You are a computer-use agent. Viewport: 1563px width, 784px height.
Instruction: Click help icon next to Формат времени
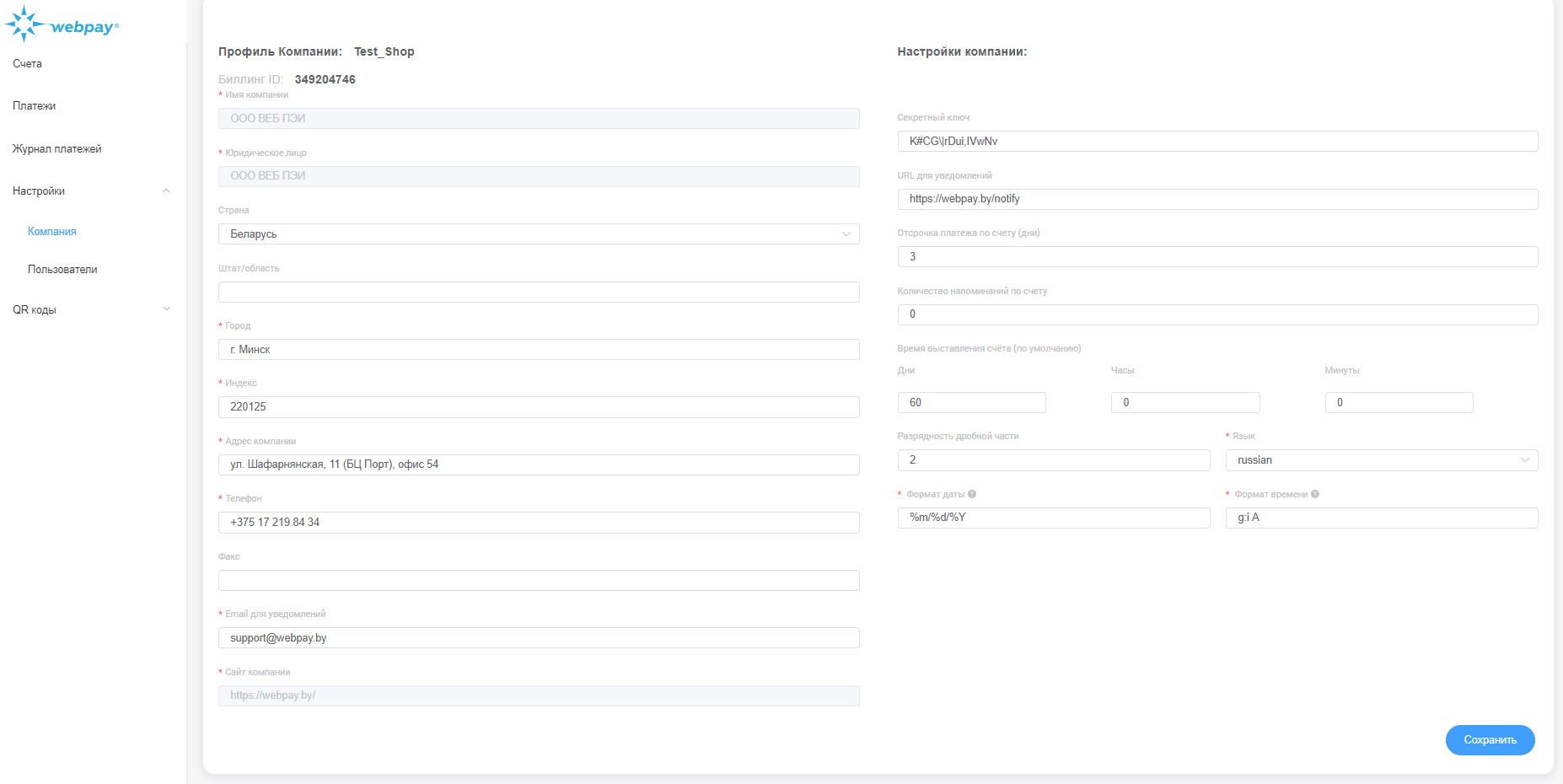pos(1315,494)
